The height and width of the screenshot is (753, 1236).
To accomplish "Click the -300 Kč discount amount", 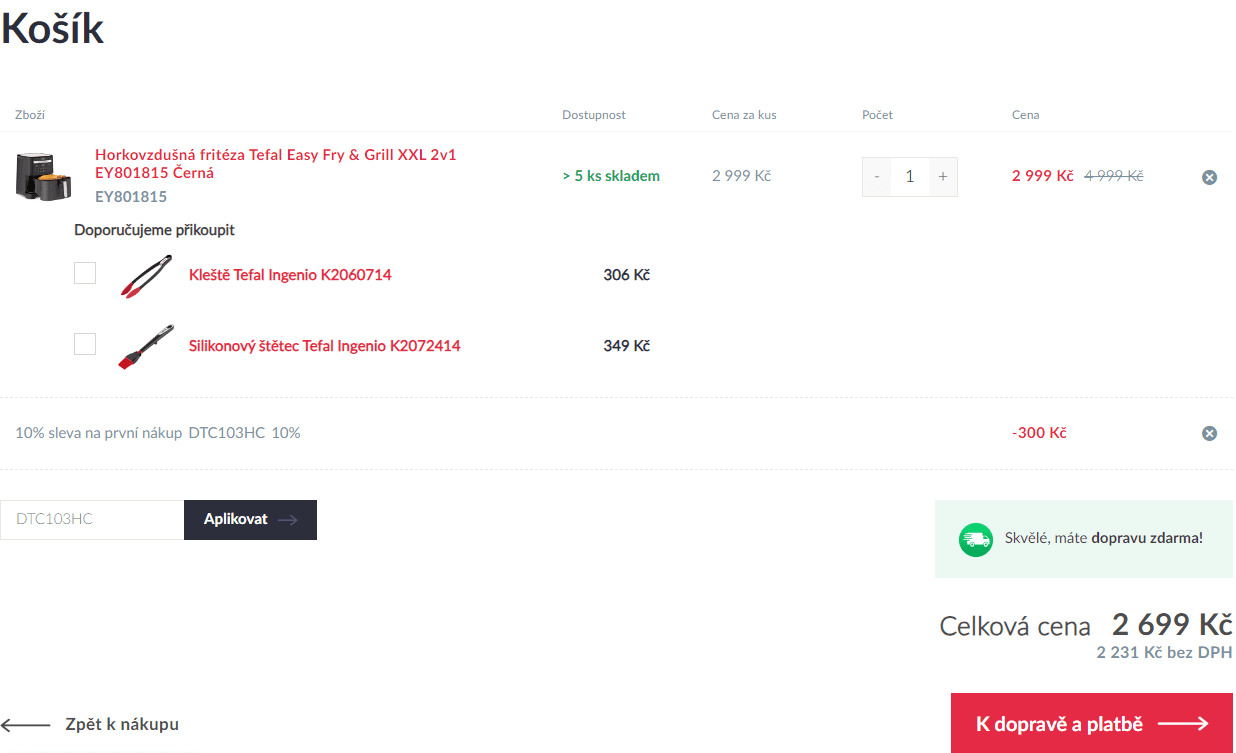I will [x=1039, y=433].
